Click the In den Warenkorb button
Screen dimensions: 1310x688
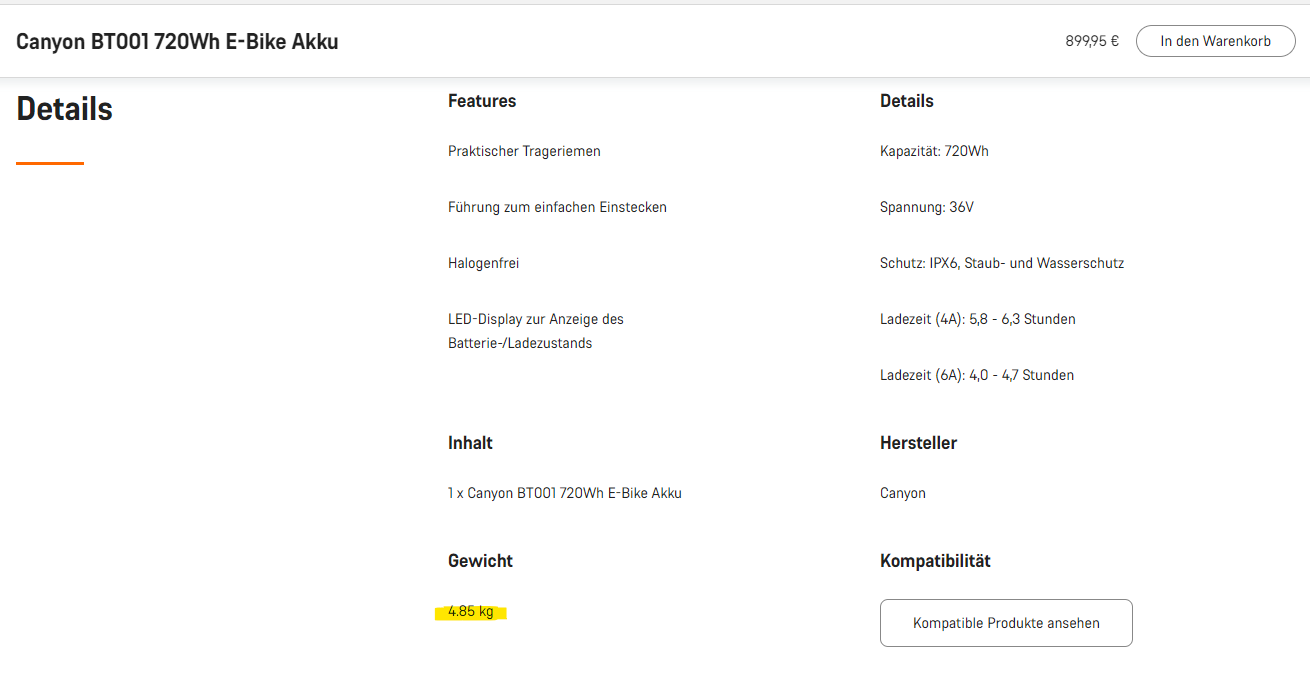tap(1215, 41)
